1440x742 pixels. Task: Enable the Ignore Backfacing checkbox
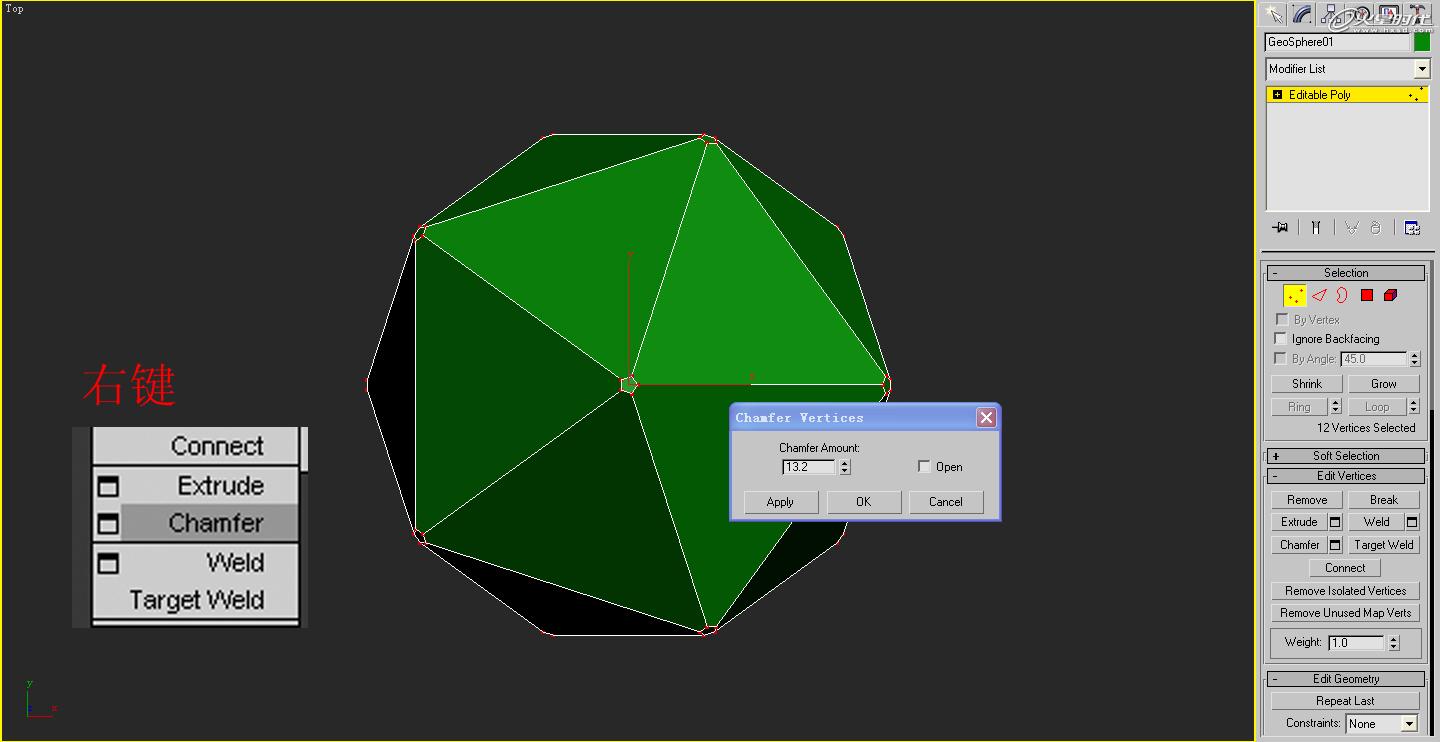(x=1281, y=338)
